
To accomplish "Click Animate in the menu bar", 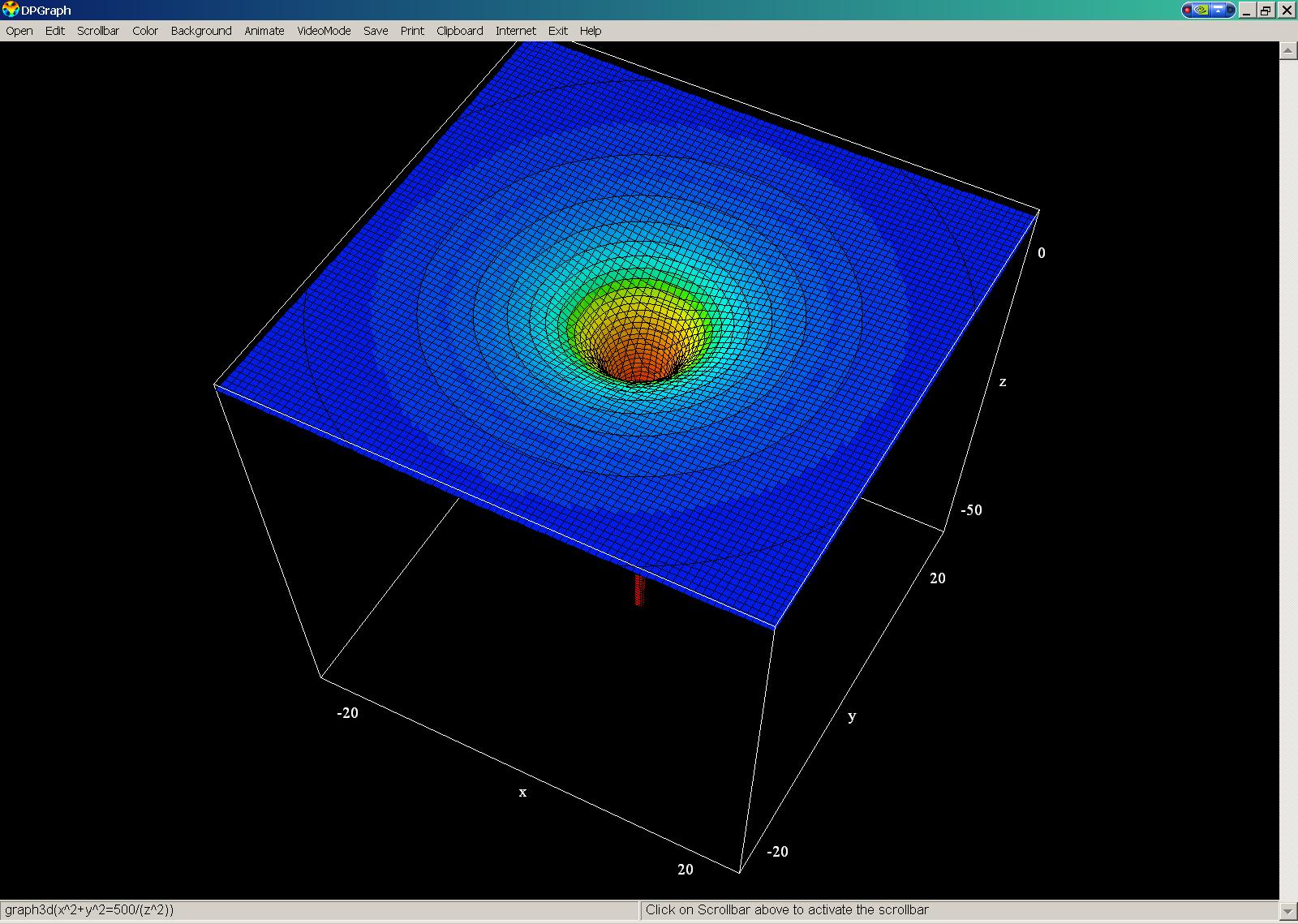I will [x=264, y=31].
